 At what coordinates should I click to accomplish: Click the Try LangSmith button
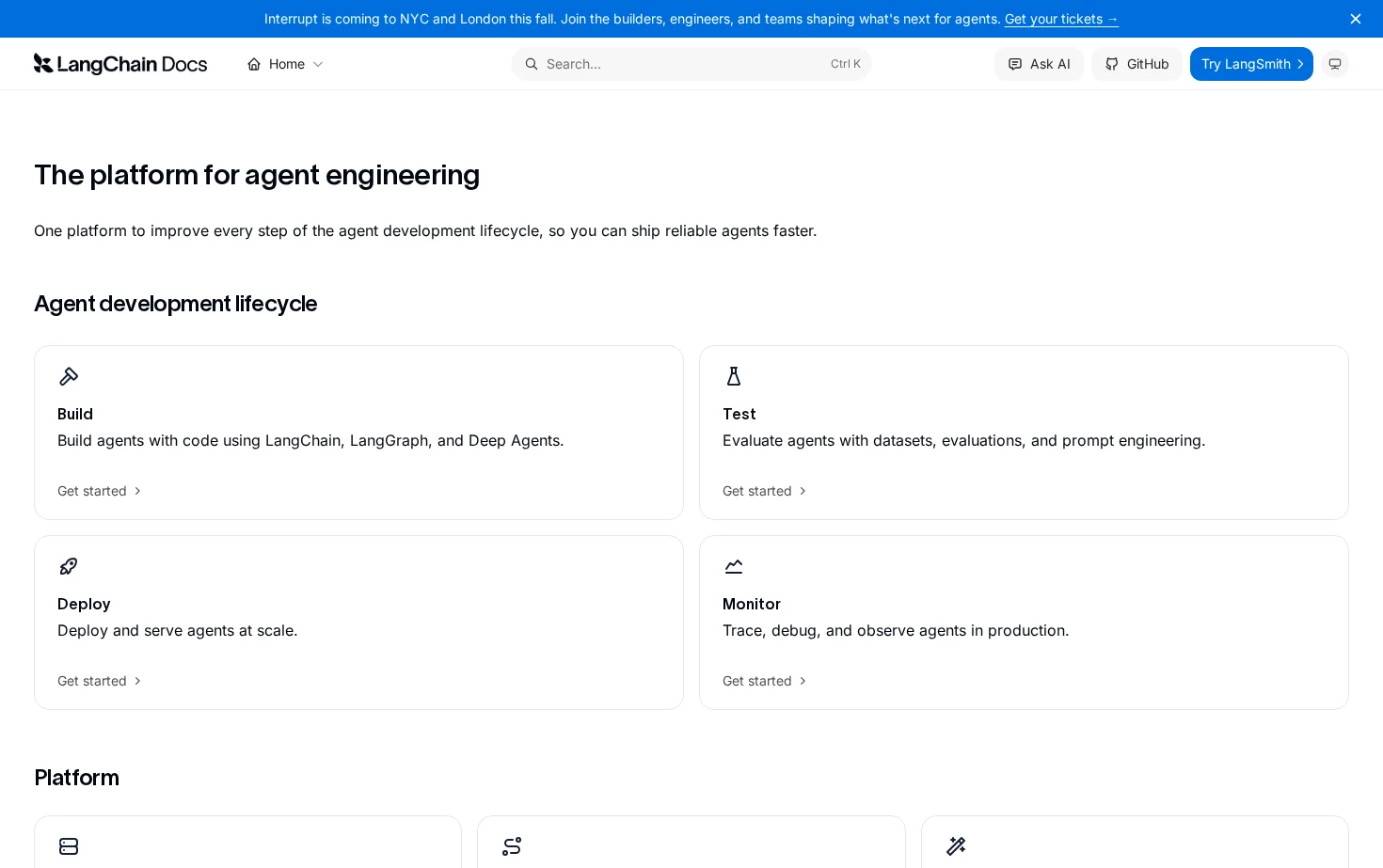pyautogui.click(x=1251, y=64)
